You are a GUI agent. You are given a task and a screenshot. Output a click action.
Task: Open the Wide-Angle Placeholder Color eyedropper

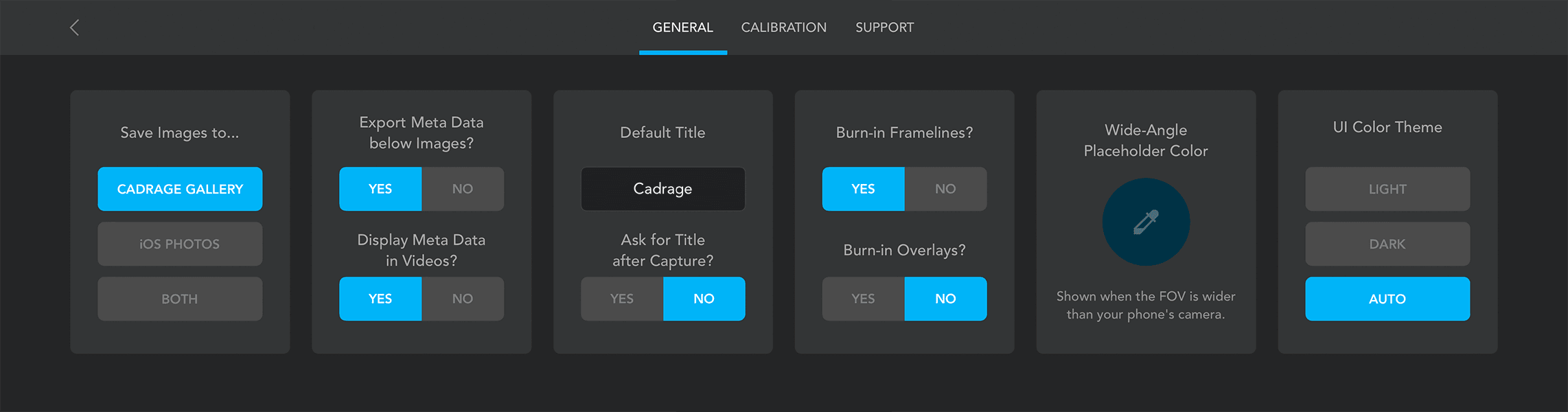[1145, 222]
